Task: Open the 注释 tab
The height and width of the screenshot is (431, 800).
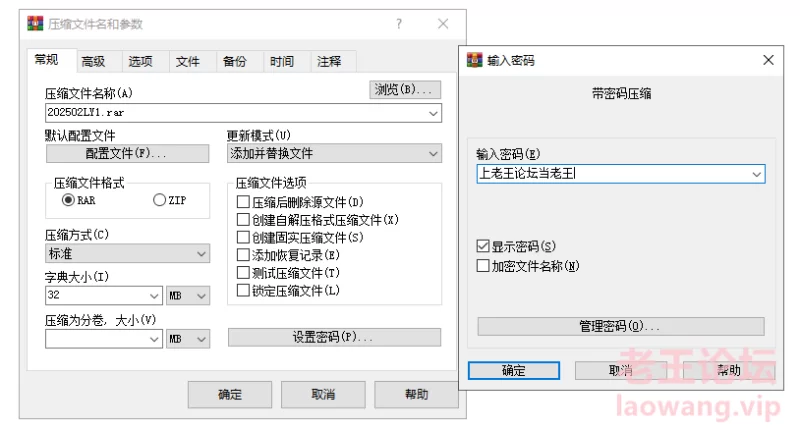Action: 329,62
